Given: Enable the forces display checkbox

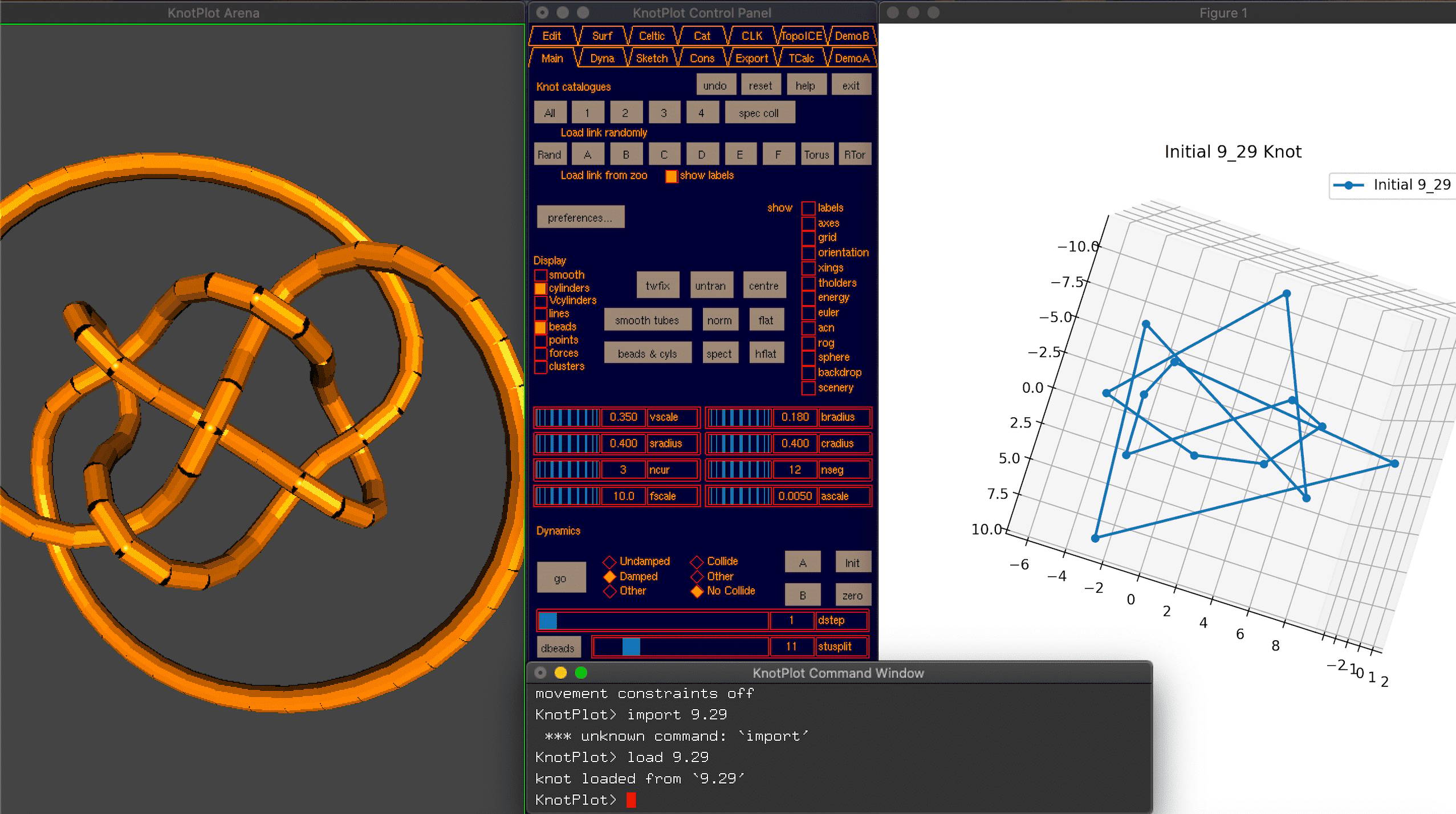Looking at the screenshot, I should (540, 353).
